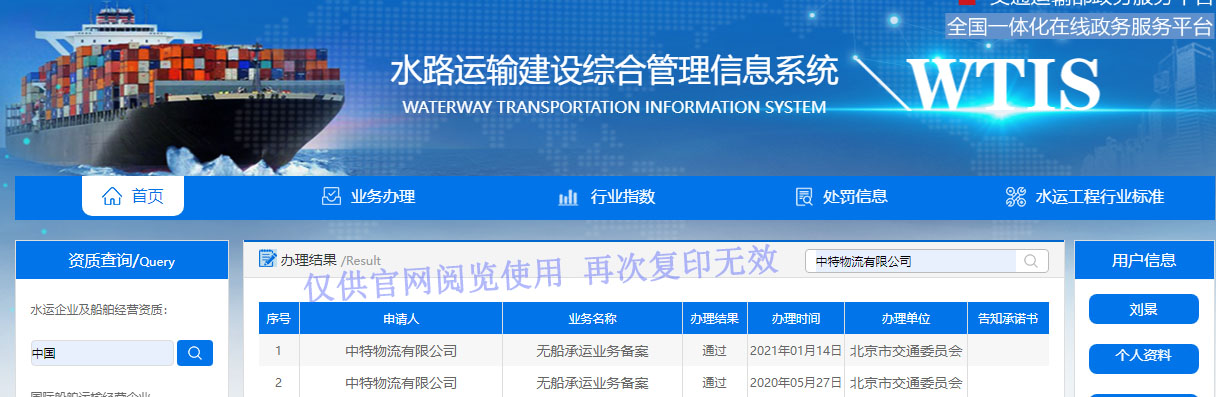Click the icon beside 水运工程行业标准
This screenshot has width=1216, height=397.
point(1016,197)
